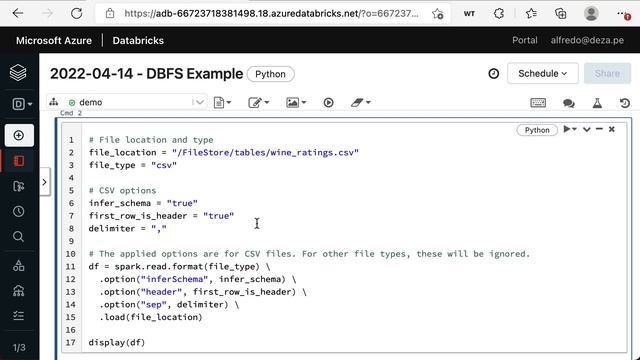Viewport: 640px width, 360px height.
Task: Open Databricks home layers logo
Action: coord(18,73)
